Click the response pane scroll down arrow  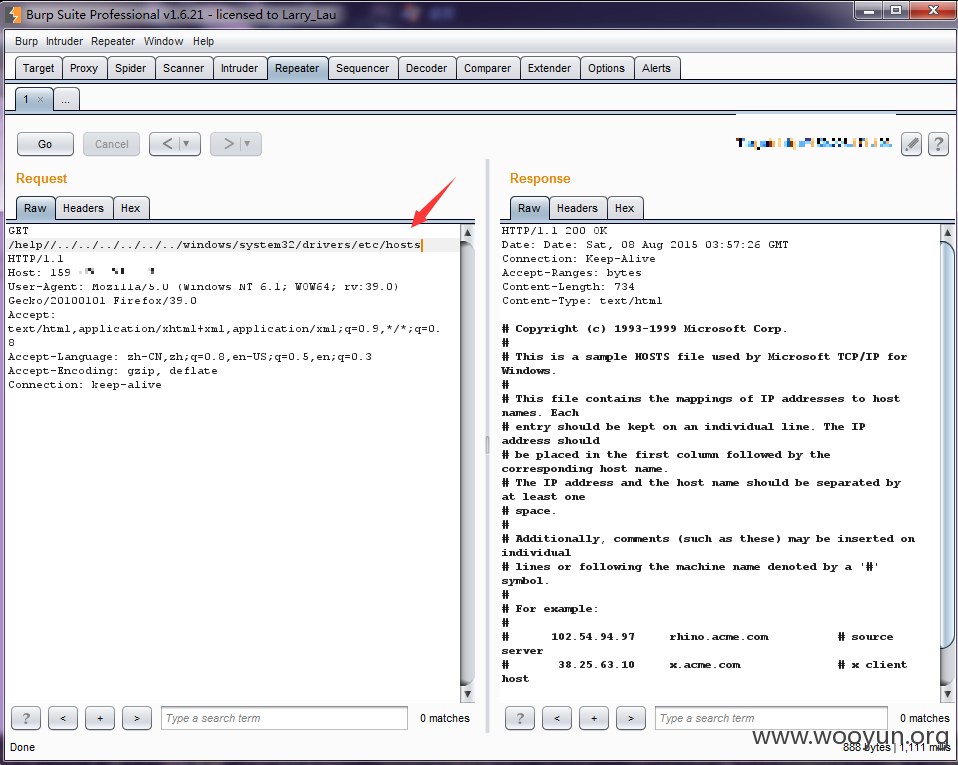pyautogui.click(x=948, y=694)
